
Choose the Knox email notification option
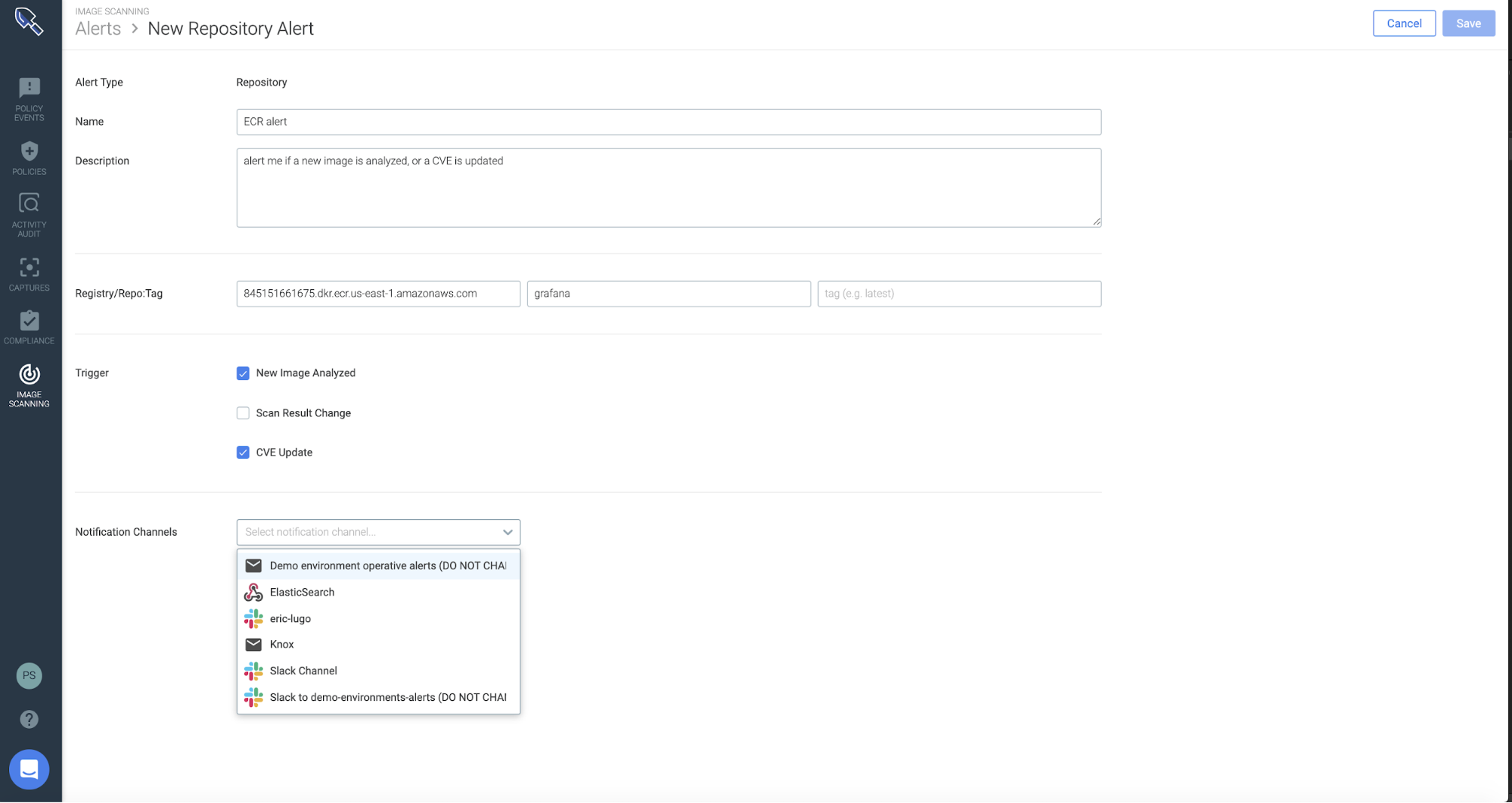[281, 644]
